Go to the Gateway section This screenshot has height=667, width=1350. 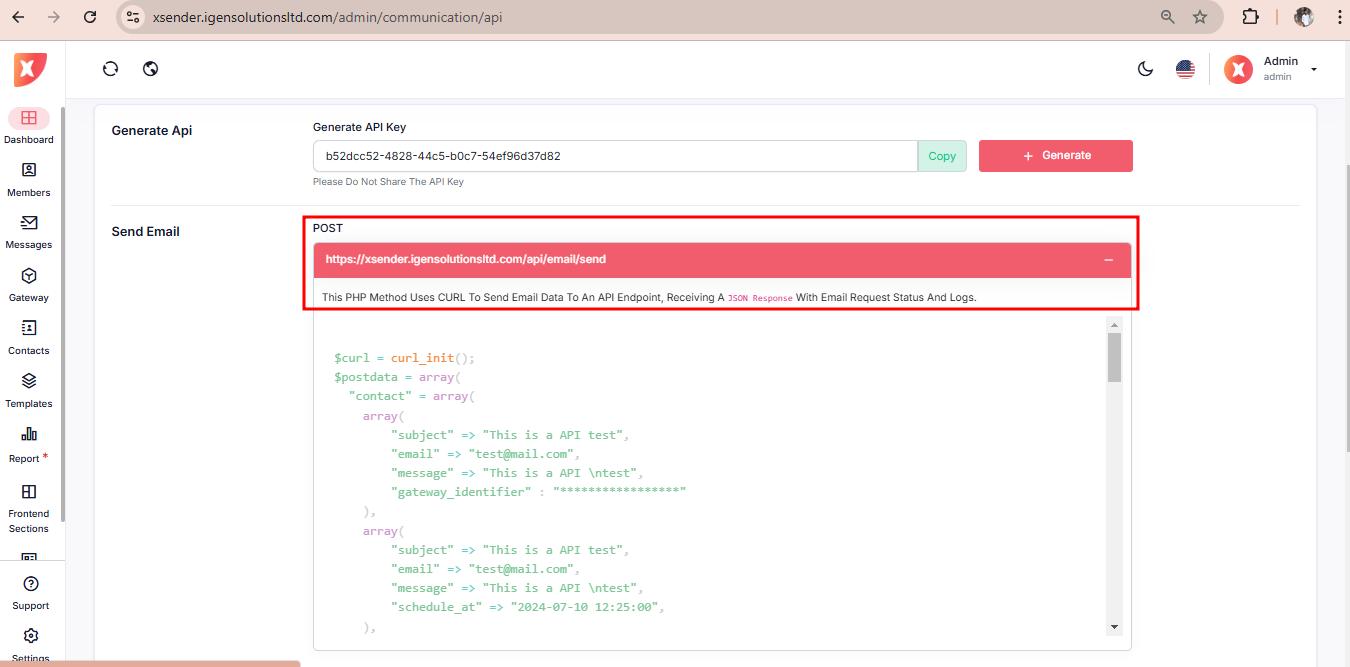coord(29,276)
